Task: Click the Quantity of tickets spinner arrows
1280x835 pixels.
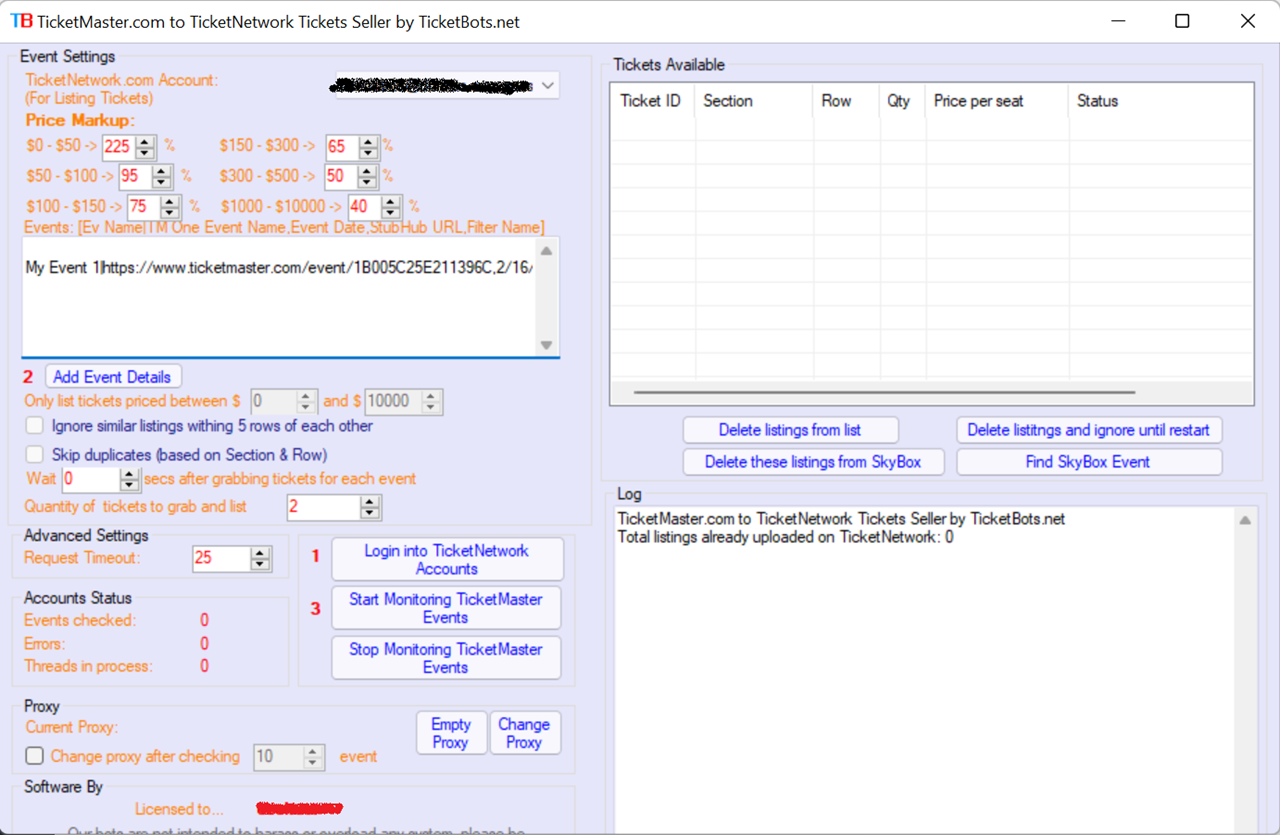Action: click(x=371, y=507)
